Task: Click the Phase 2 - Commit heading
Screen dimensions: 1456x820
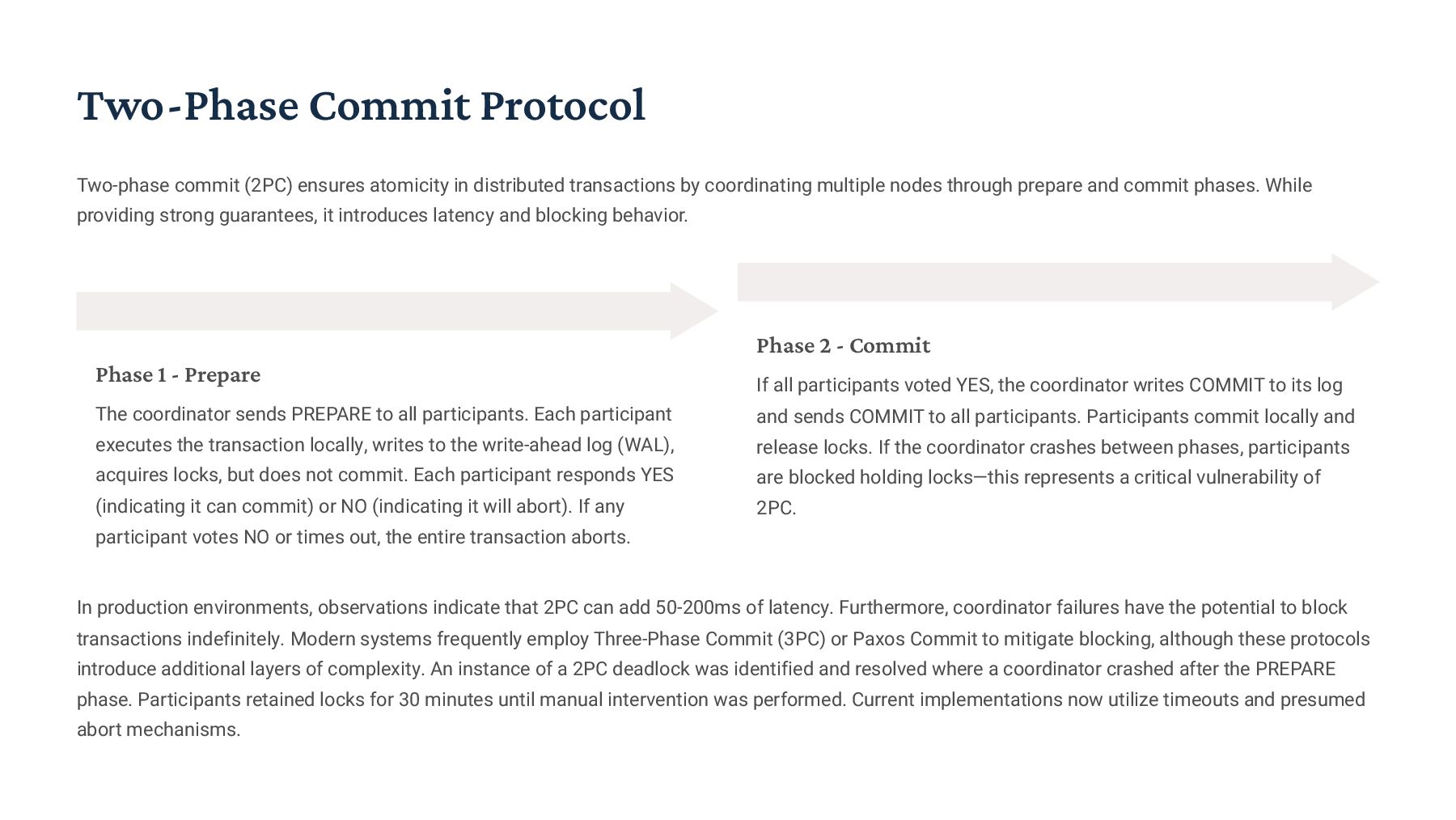Action: tap(843, 345)
